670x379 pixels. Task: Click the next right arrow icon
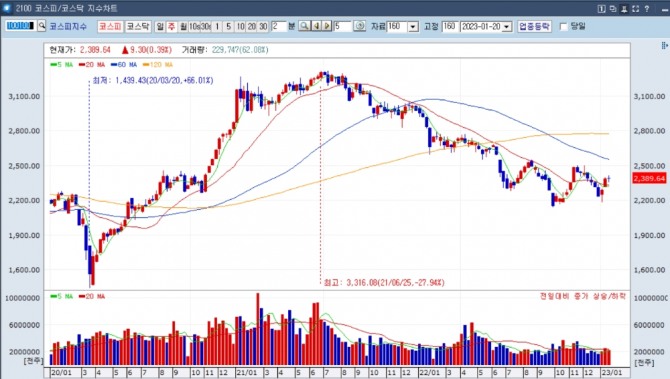pos(327,26)
